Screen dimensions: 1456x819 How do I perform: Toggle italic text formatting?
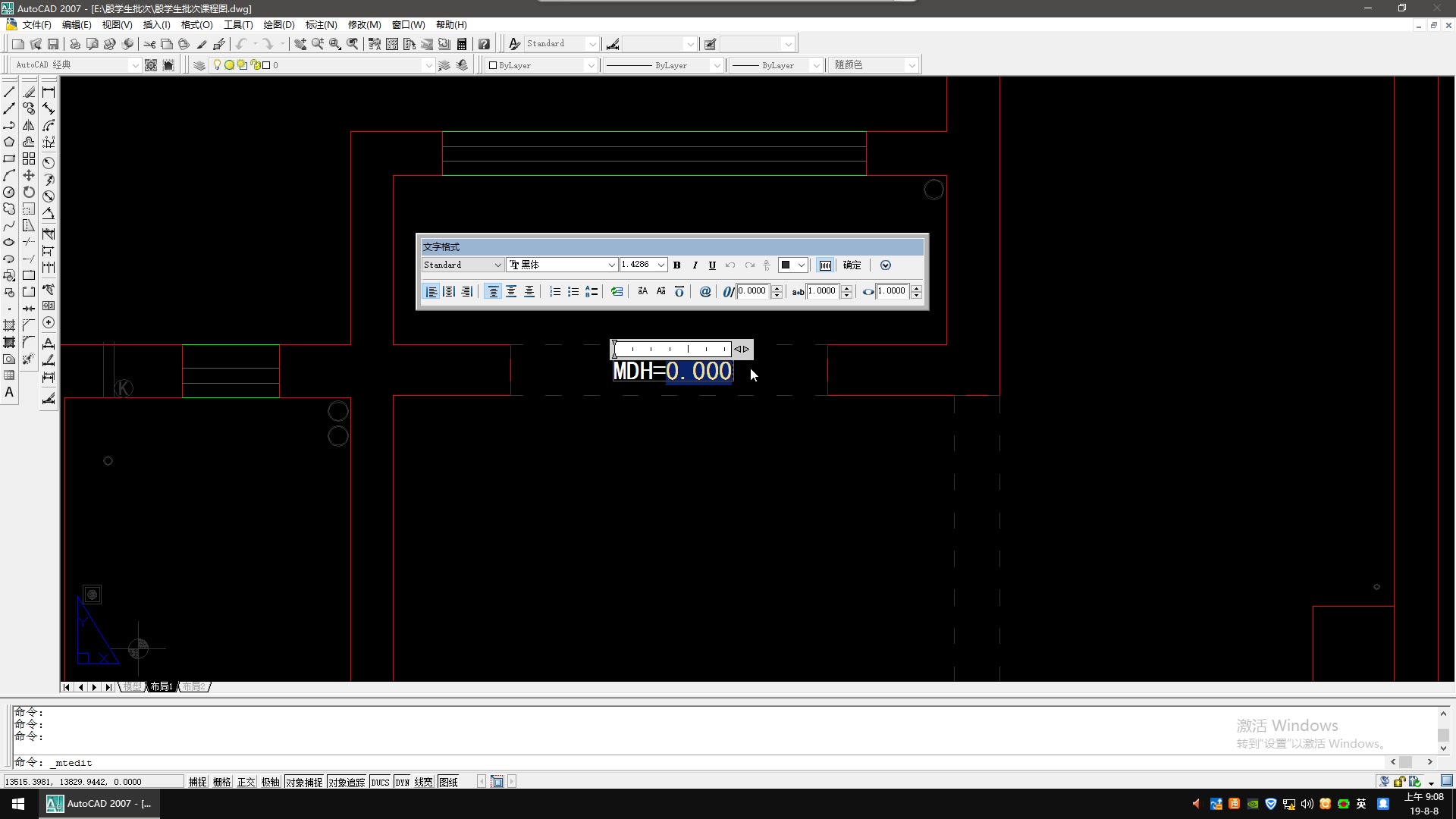pyautogui.click(x=695, y=265)
